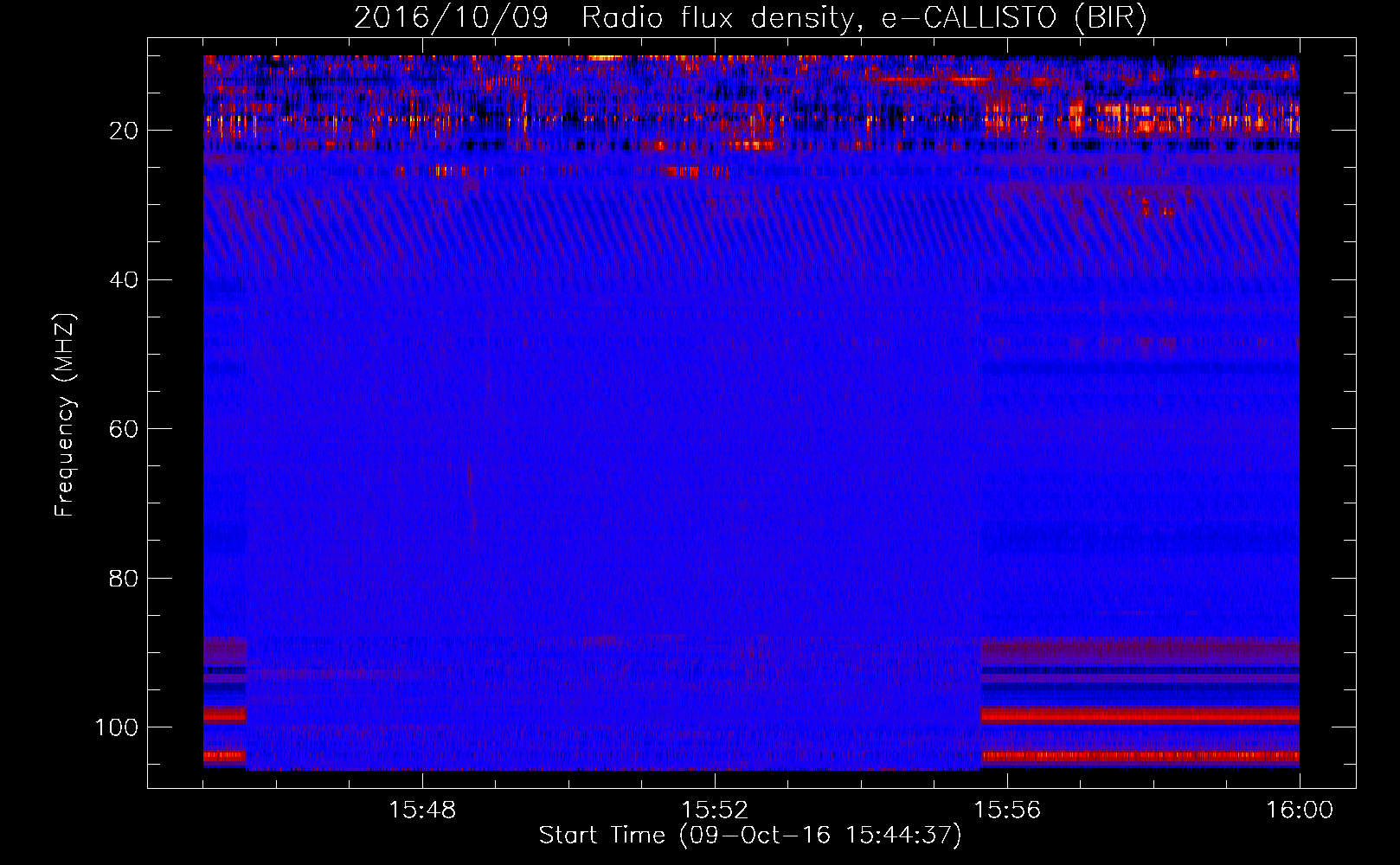Click the 15:52 time axis label
The width and height of the screenshot is (1400, 865).
click(715, 811)
